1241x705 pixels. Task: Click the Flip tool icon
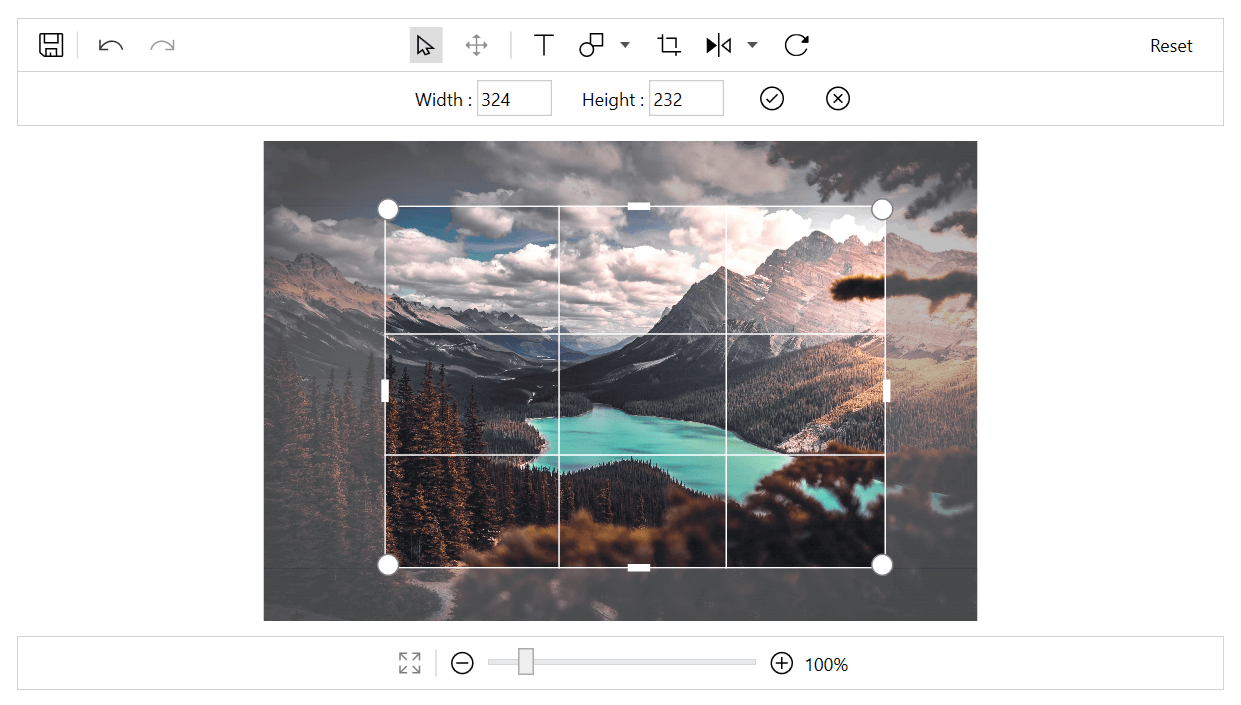point(719,45)
